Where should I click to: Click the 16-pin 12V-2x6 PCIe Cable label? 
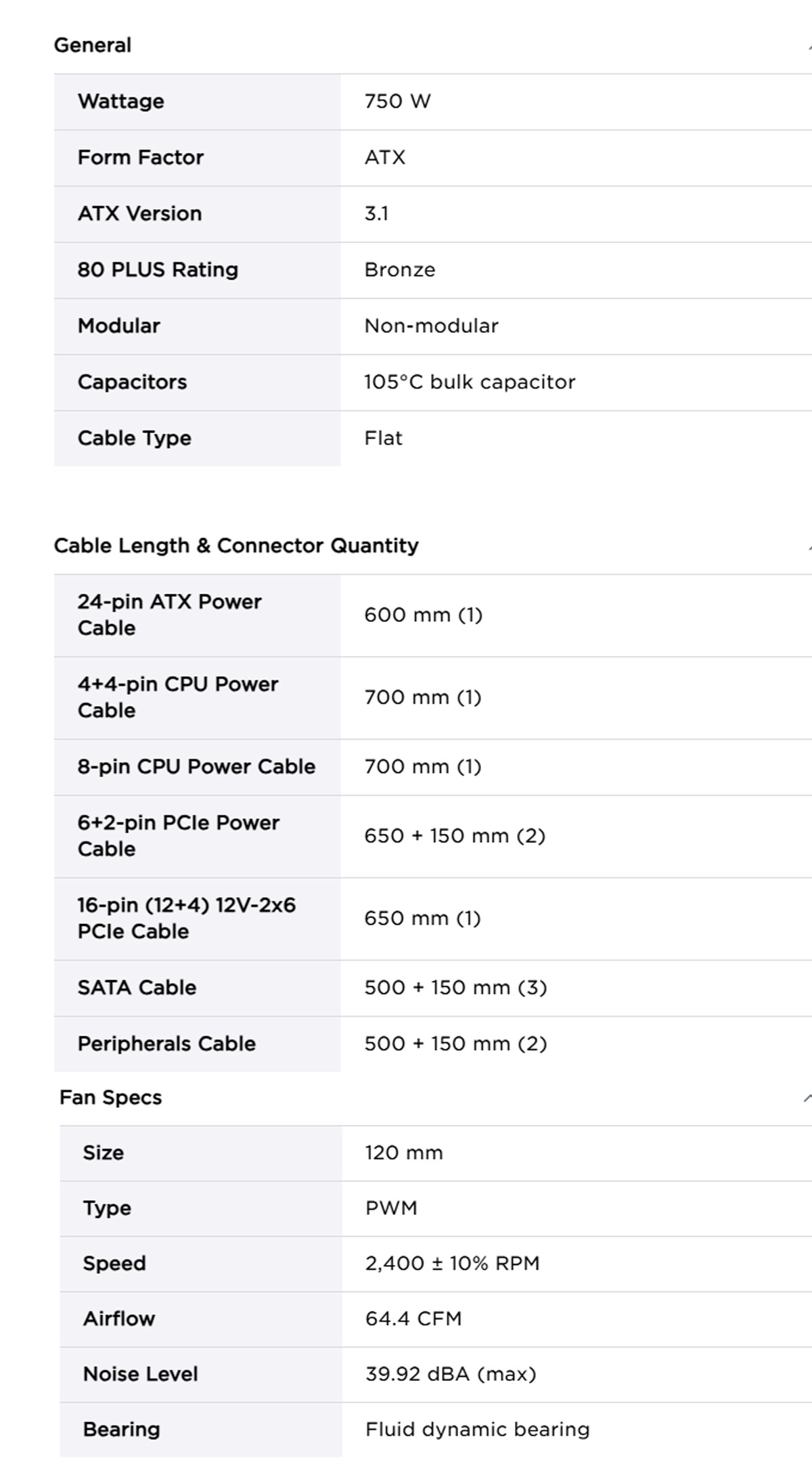(x=187, y=919)
